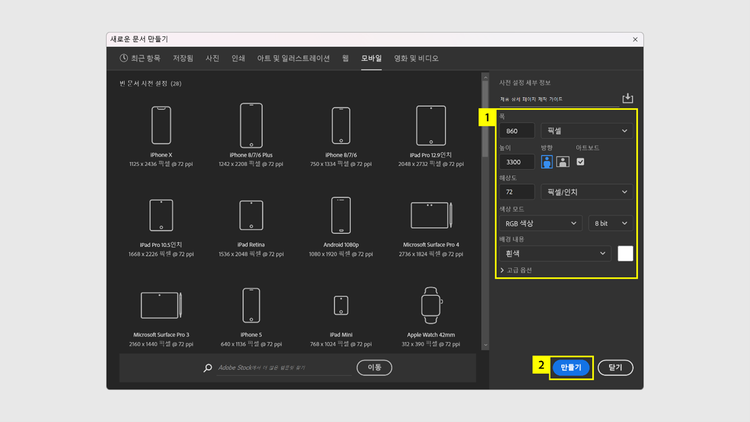
Task: Open the 아트 및 일러스트레이션 tab
Action: click(x=293, y=58)
